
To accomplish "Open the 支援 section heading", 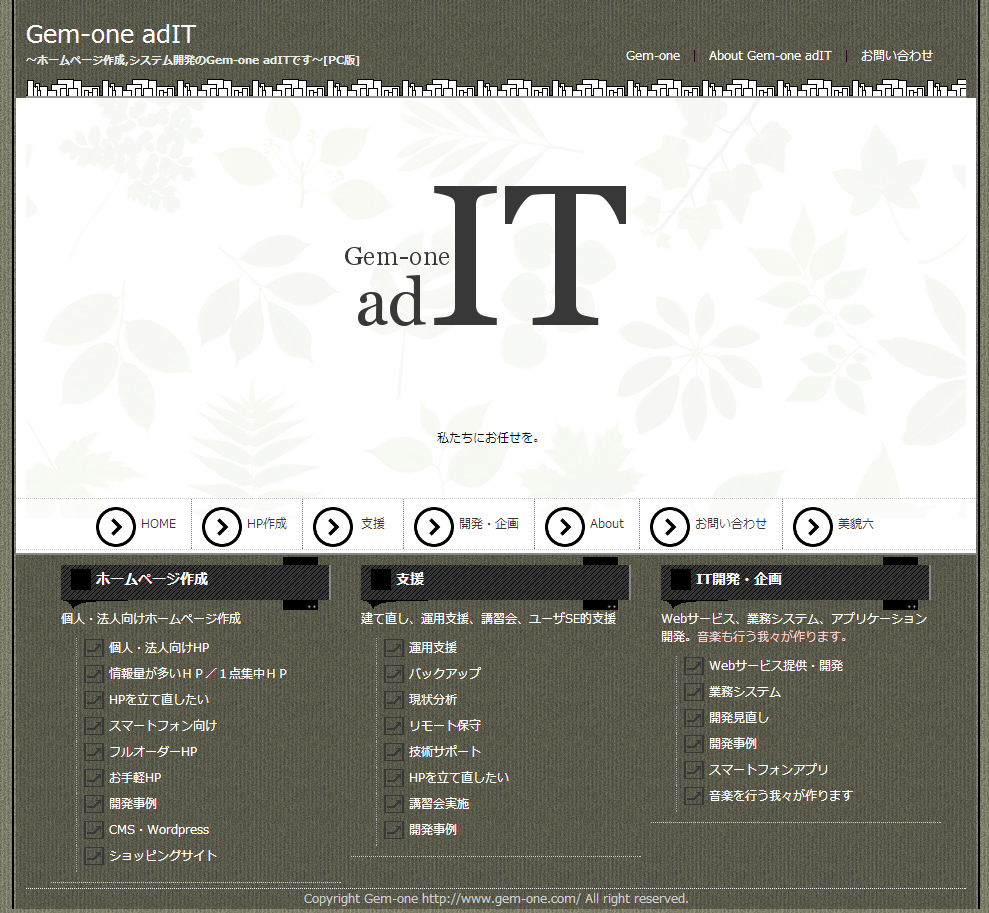I will (x=410, y=579).
